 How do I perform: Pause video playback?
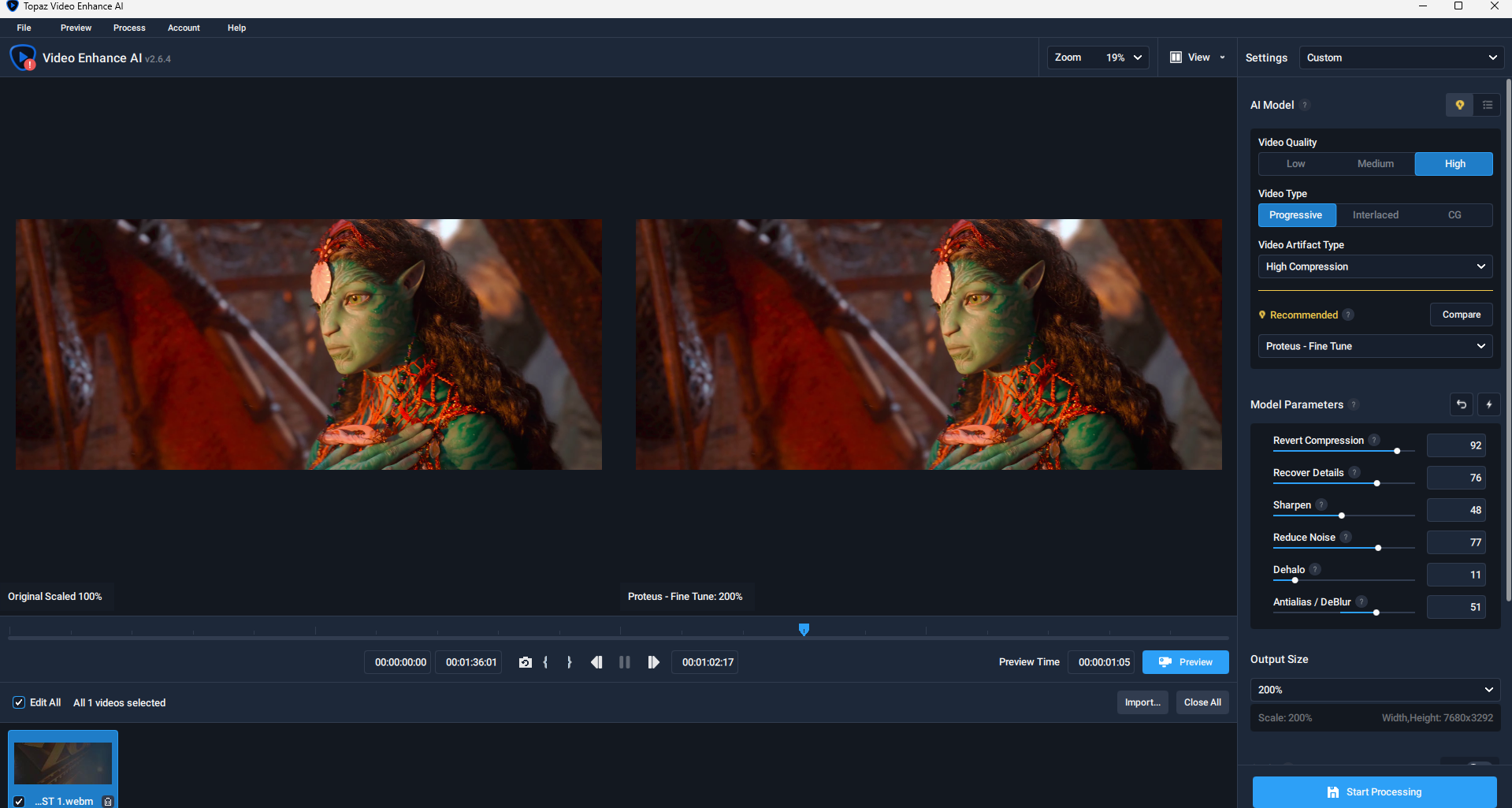(625, 662)
